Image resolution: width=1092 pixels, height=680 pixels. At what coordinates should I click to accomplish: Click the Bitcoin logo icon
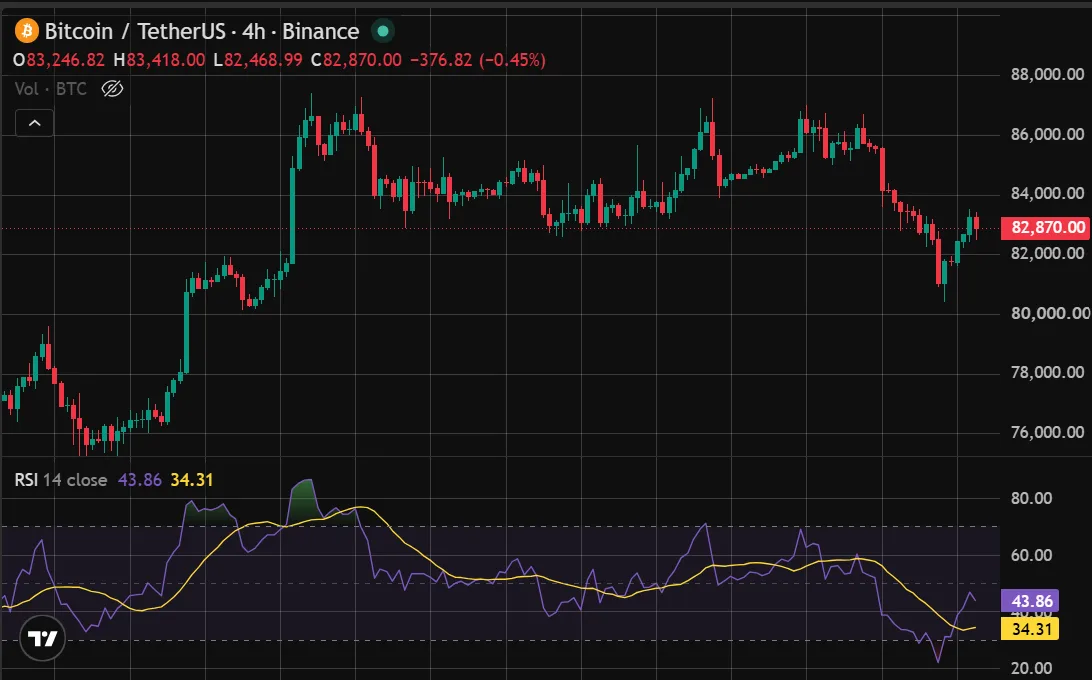[x=26, y=31]
